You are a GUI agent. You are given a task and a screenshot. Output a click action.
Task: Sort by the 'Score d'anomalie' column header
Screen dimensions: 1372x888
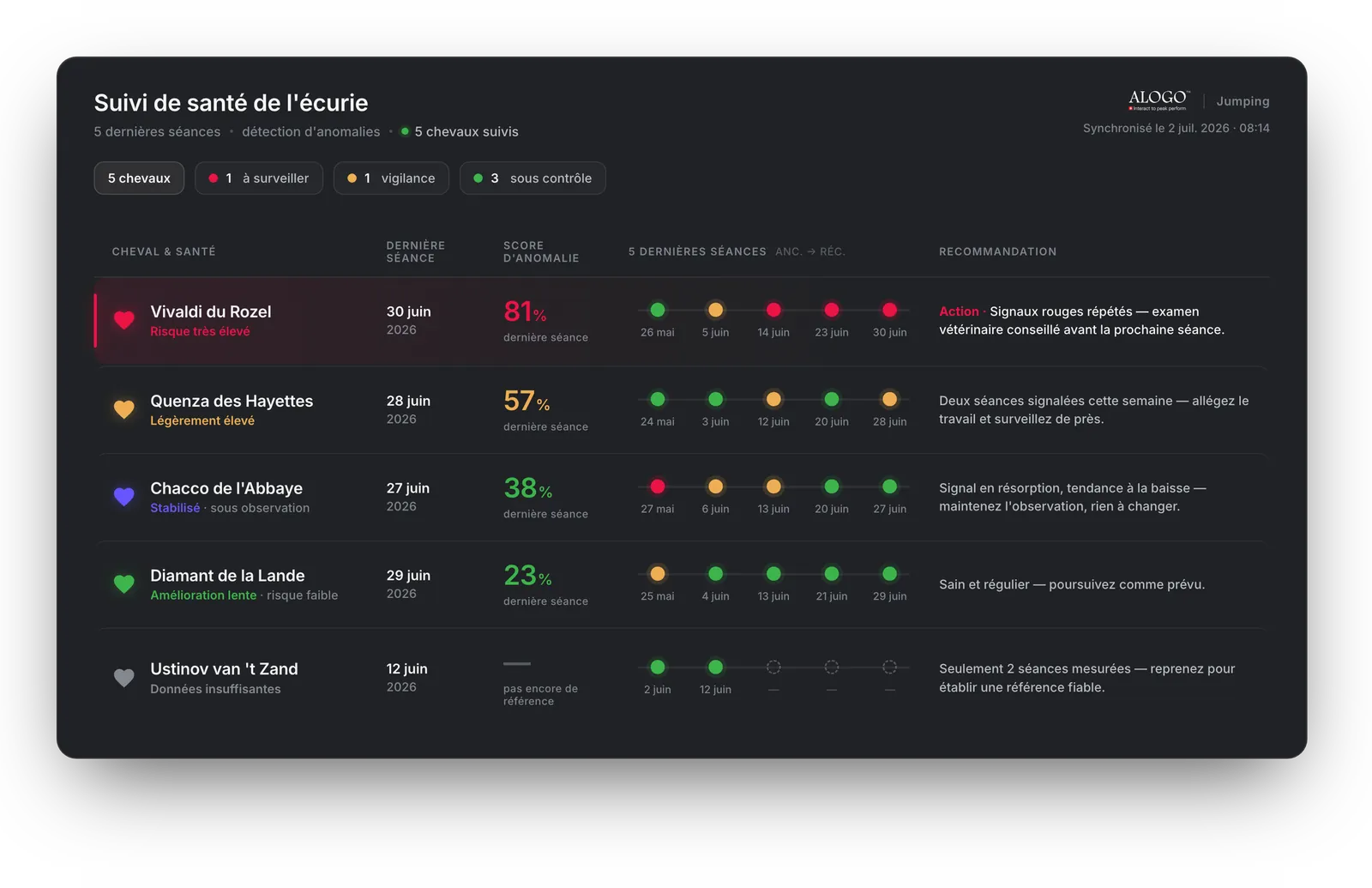[x=541, y=251]
